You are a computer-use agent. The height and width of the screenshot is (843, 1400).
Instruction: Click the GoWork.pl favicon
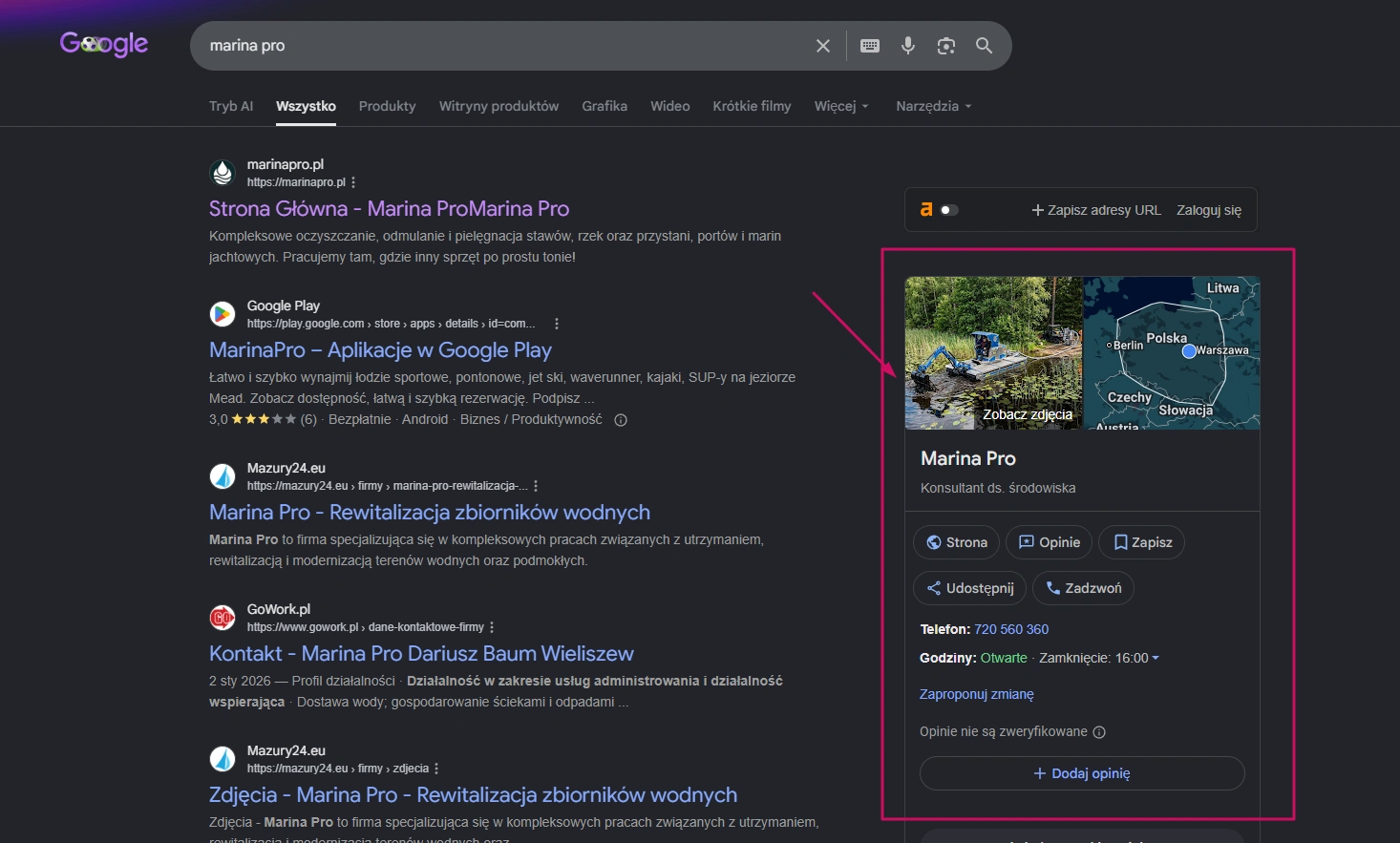[x=223, y=618]
